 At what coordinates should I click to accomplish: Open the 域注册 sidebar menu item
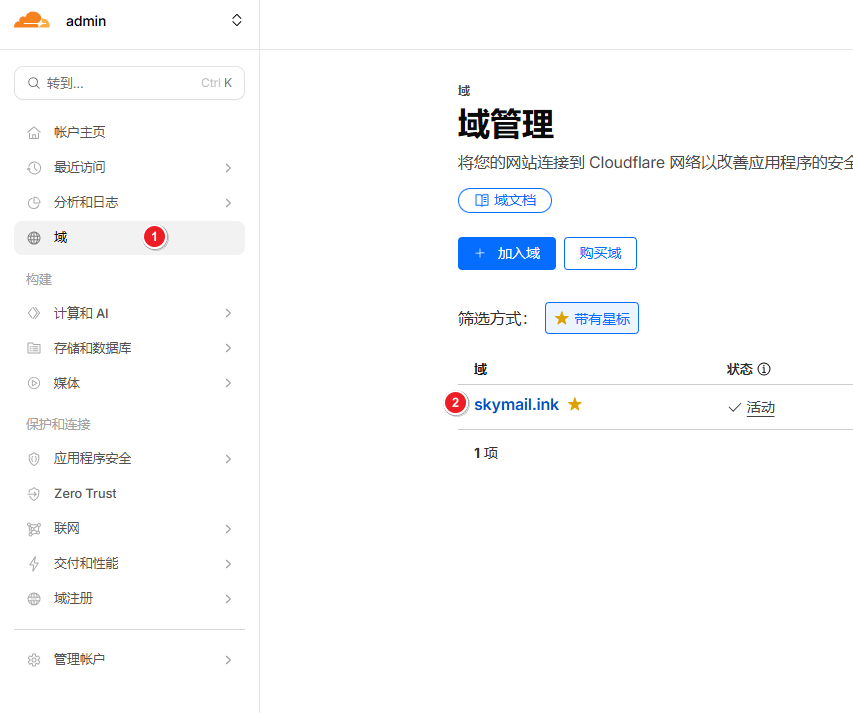coord(74,598)
